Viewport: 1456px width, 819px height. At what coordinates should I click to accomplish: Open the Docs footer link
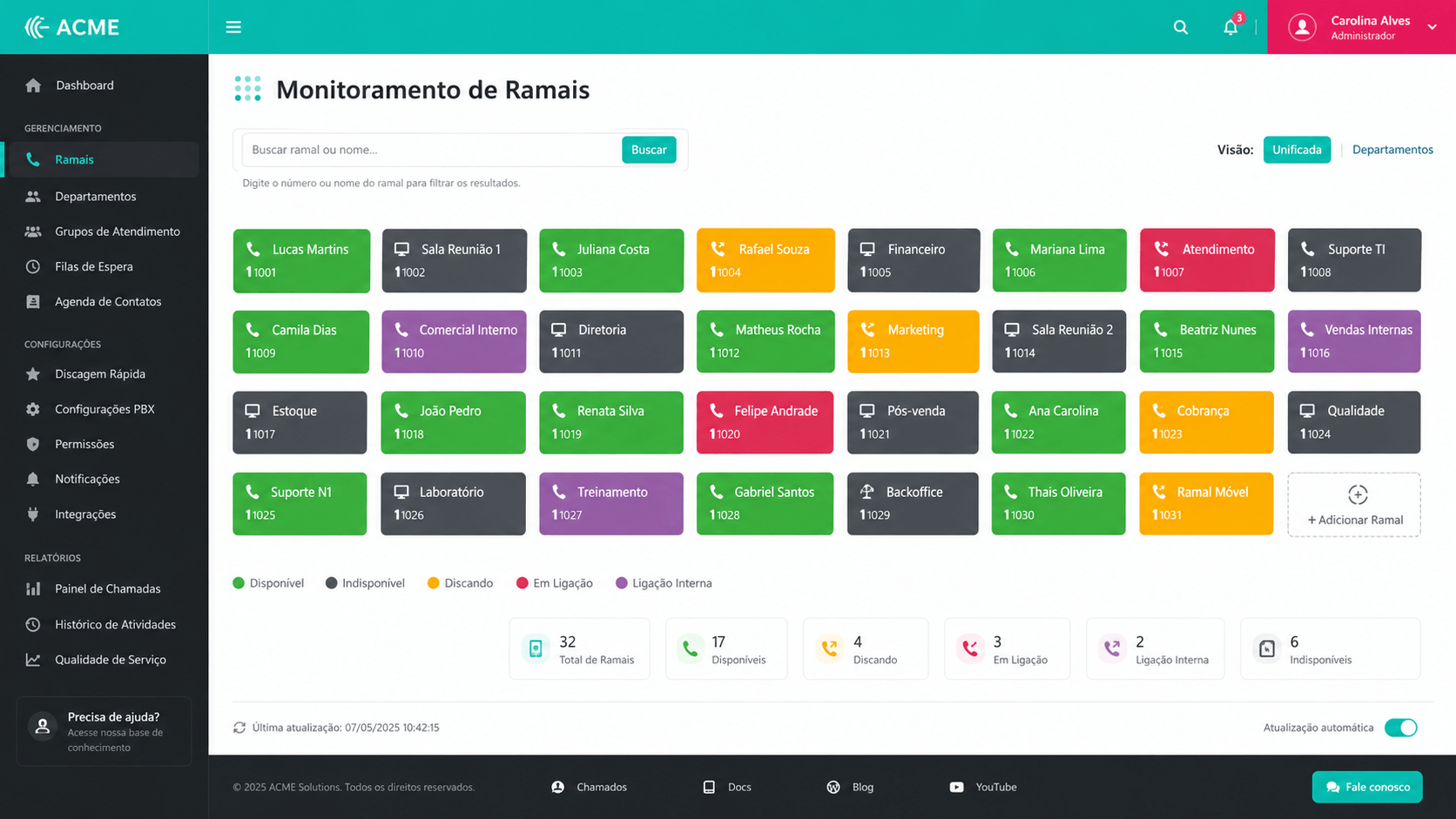[x=727, y=787]
